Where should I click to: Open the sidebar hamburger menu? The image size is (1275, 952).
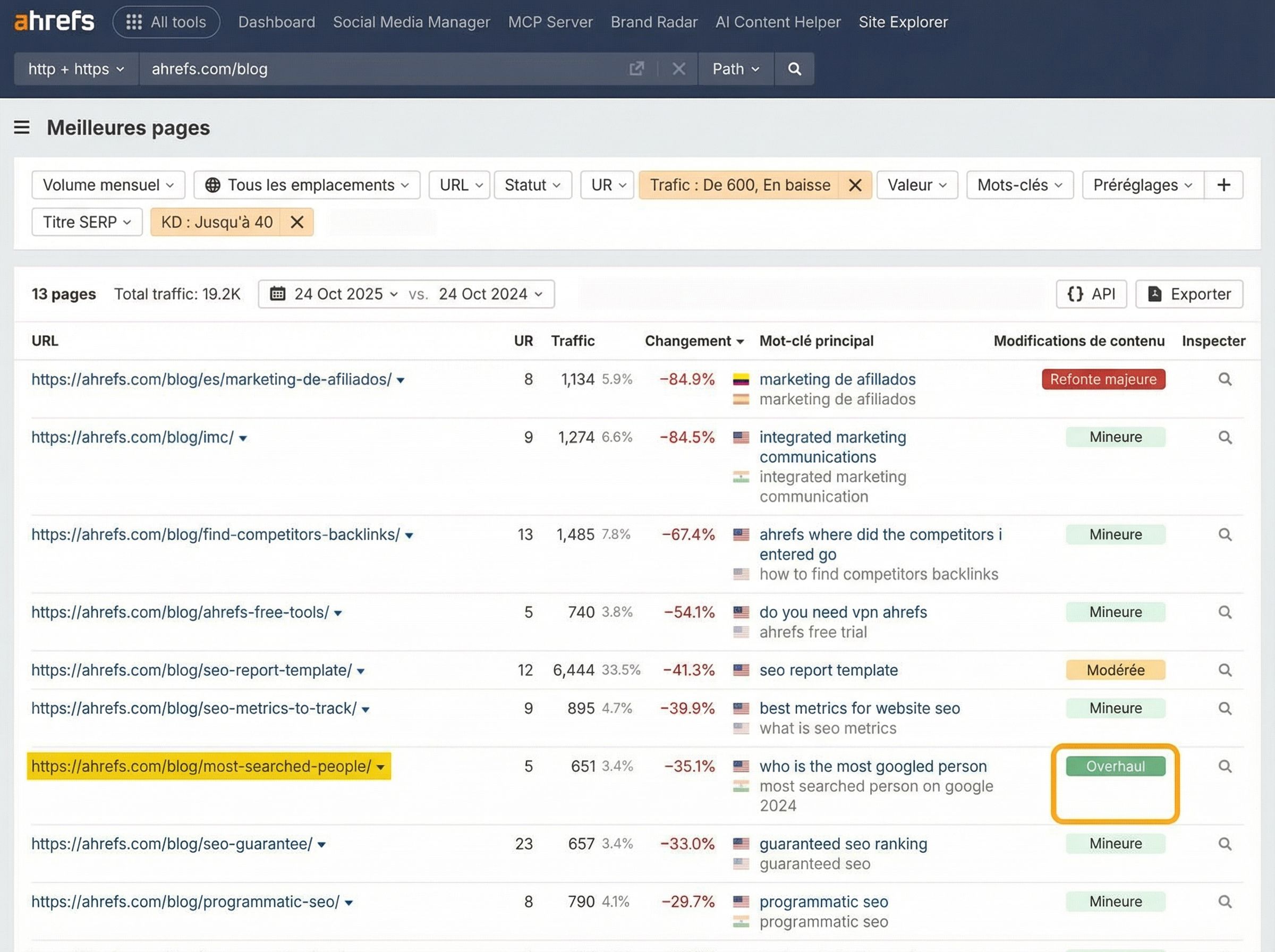coord(21,127)
